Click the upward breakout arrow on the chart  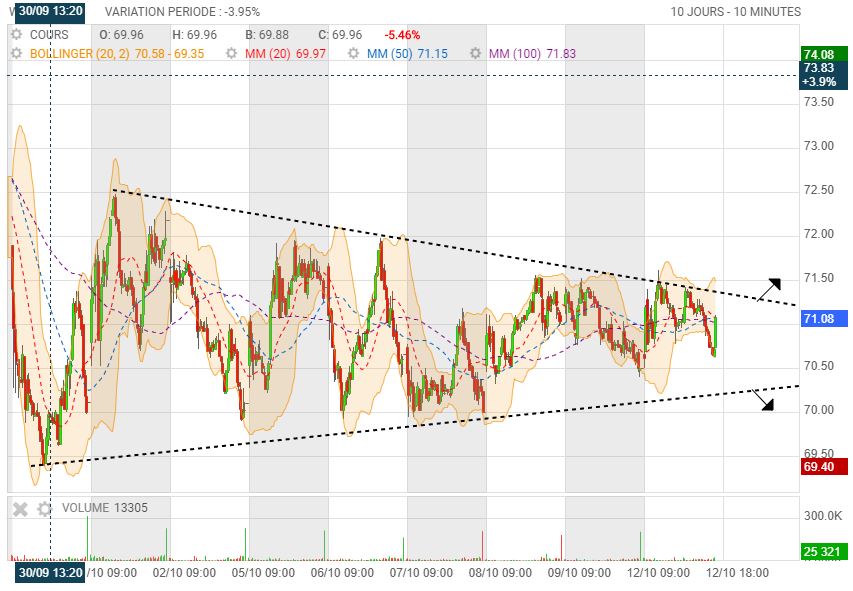click(x=768, y=289)
